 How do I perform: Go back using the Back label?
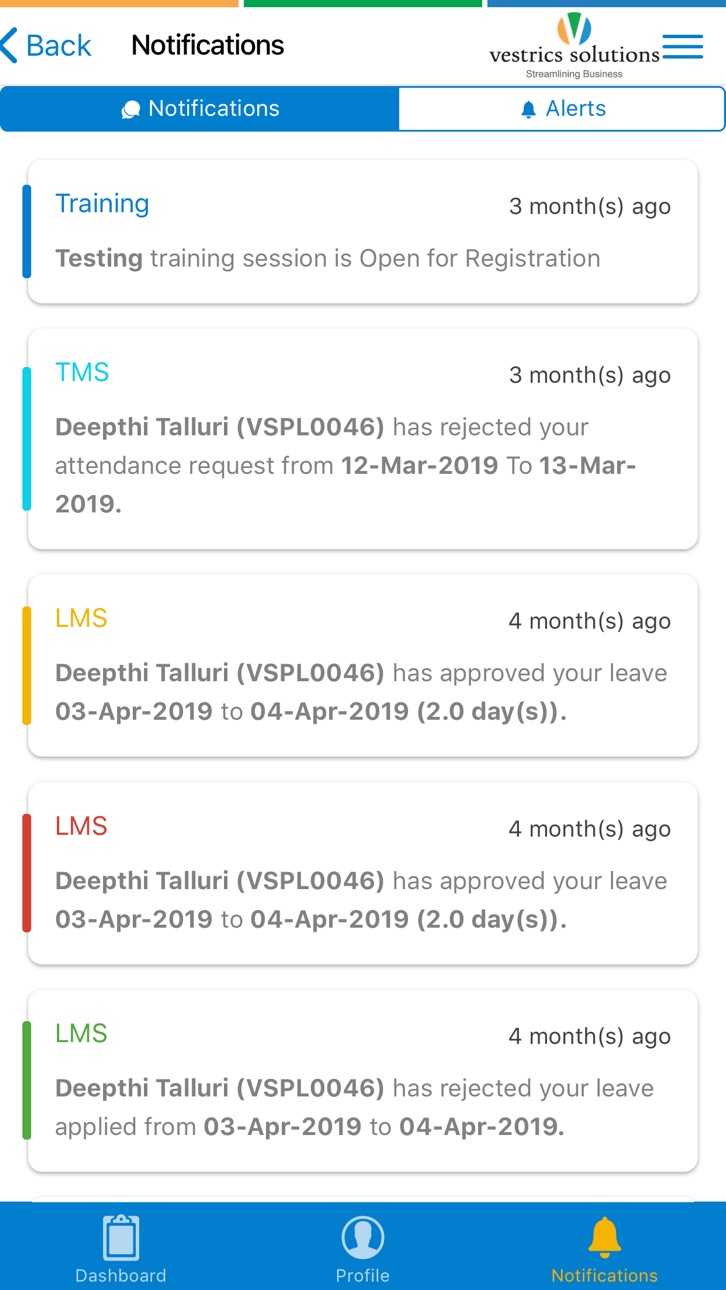click(58, 45)
